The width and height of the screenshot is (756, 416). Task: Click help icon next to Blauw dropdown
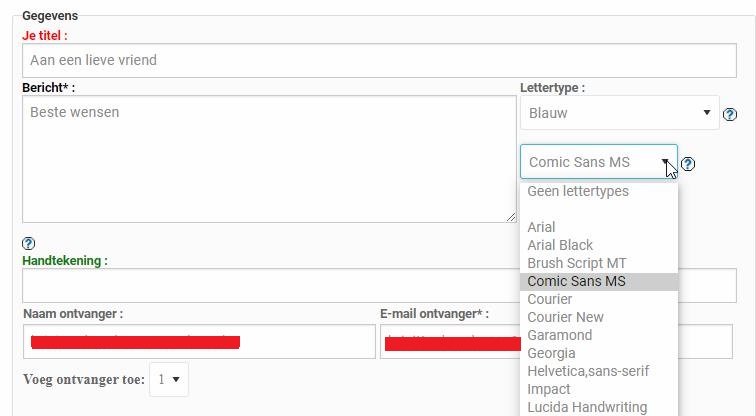[730, 115]
